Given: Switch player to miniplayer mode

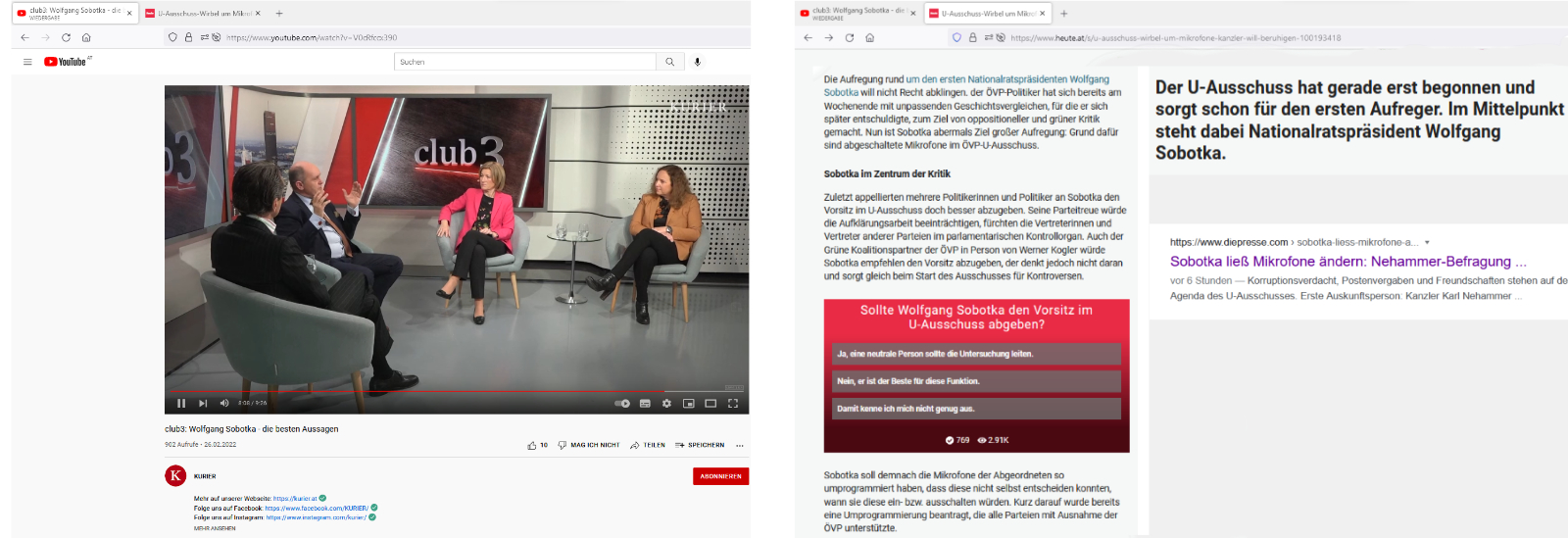Looking at the screenshot, I should point(688,403).
